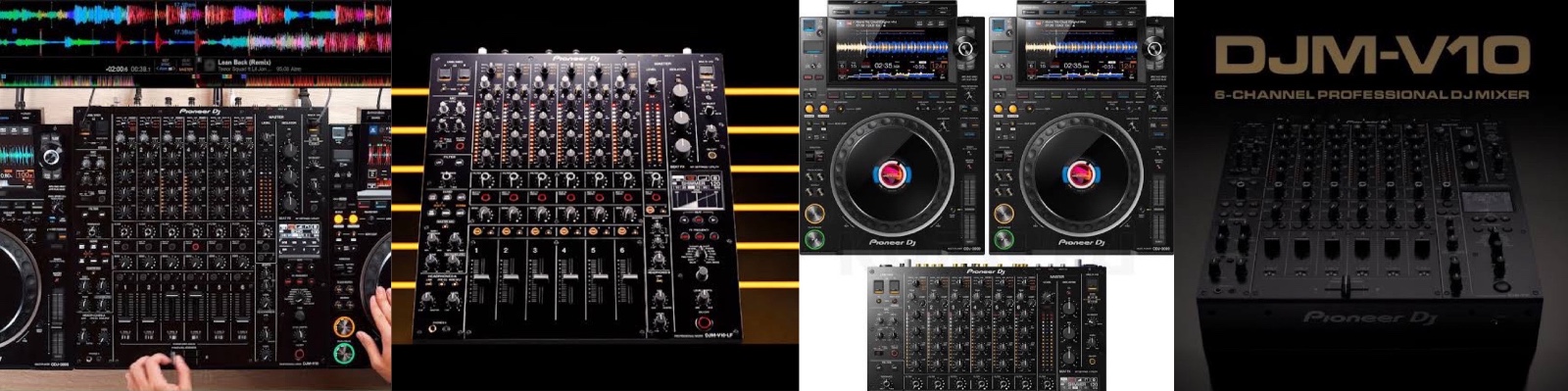Screen dimensions: 1568x391
Task: Click the green play button on the left CDJ-3000
Action: tap(813, 238)
